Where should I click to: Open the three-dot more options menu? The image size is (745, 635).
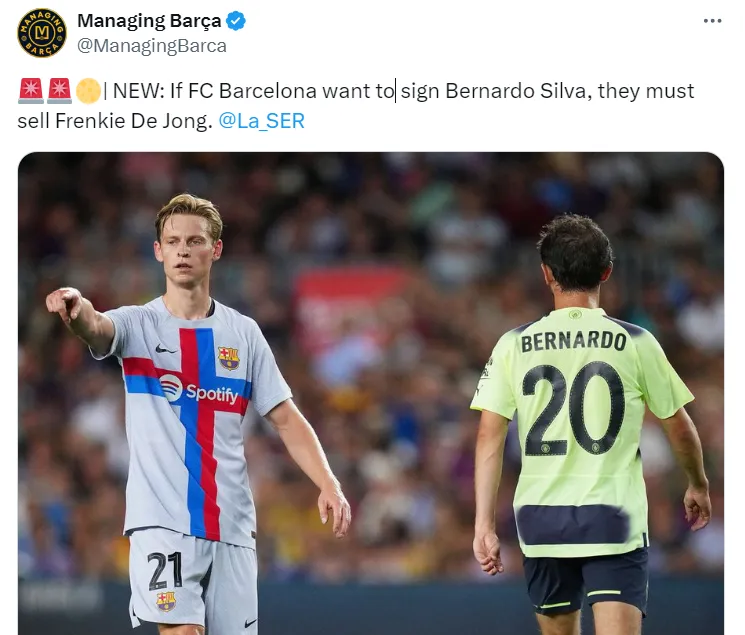tap(712, 21)
